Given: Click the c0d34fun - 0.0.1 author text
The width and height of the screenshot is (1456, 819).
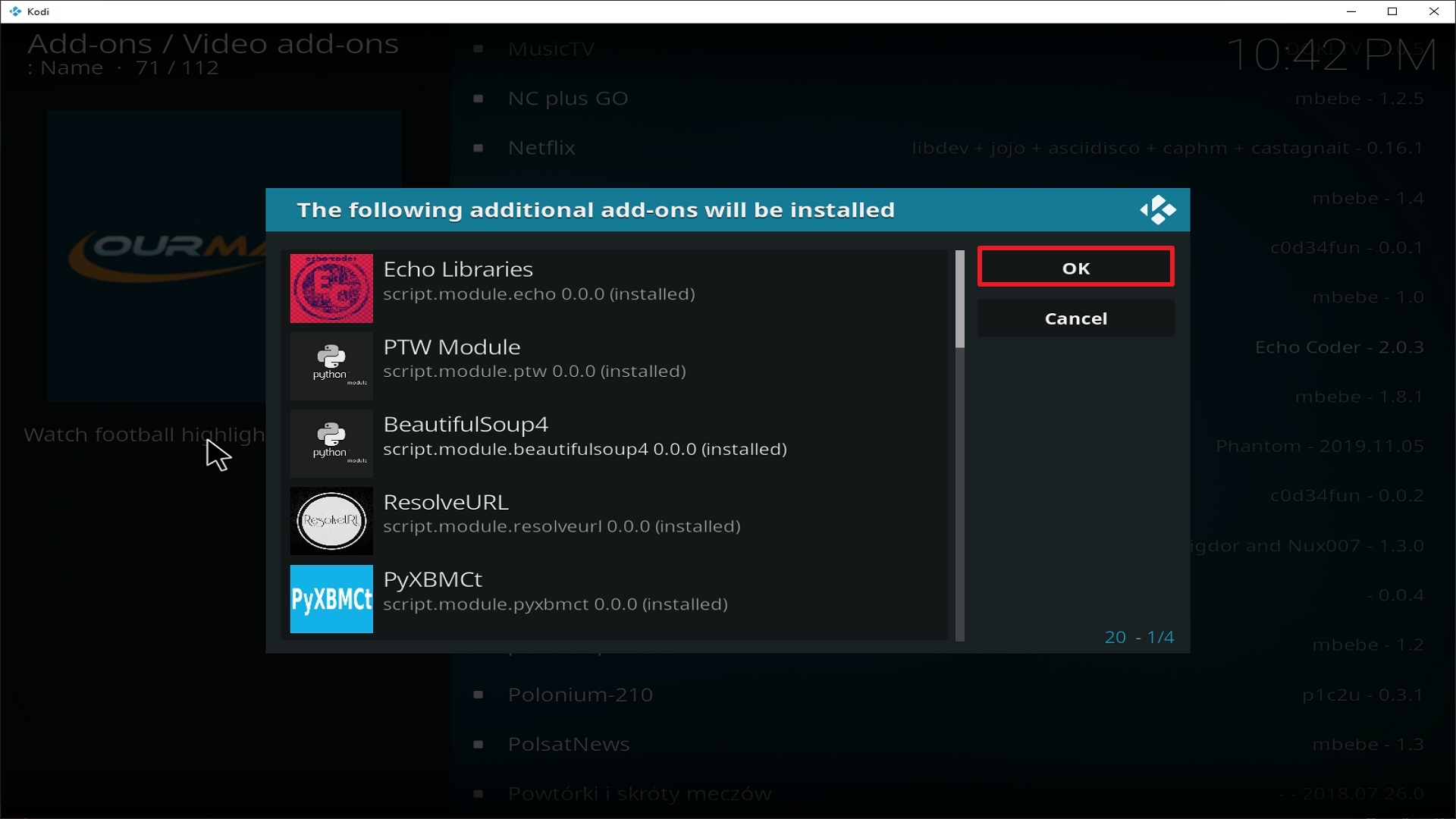Looking at the screenshot, I should (1347, 248).
